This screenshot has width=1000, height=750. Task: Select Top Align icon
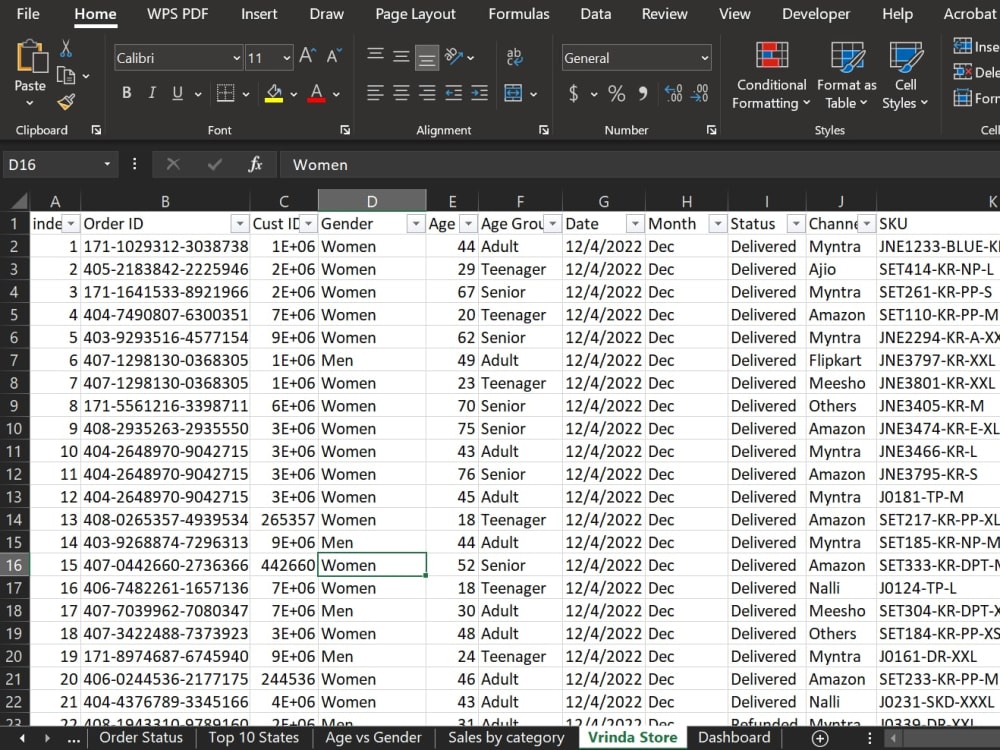click(x=376, y=55)
